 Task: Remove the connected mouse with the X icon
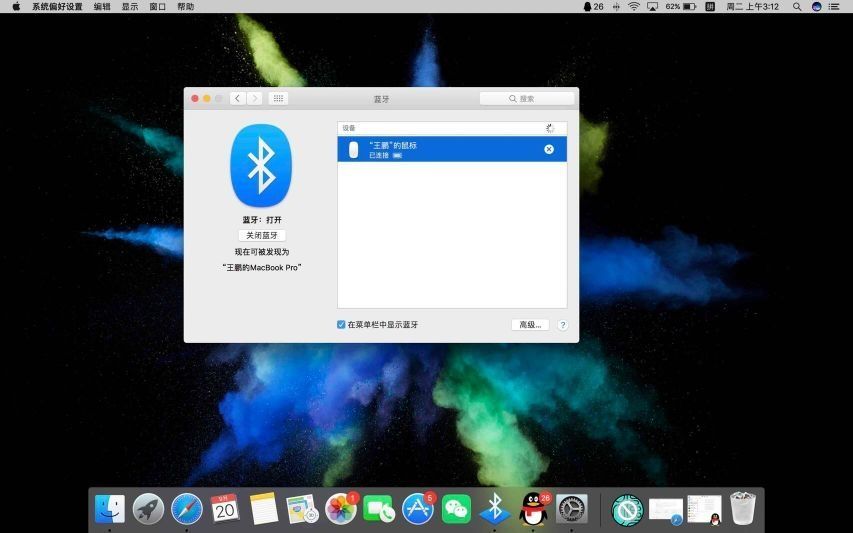[x=549, y=149]
